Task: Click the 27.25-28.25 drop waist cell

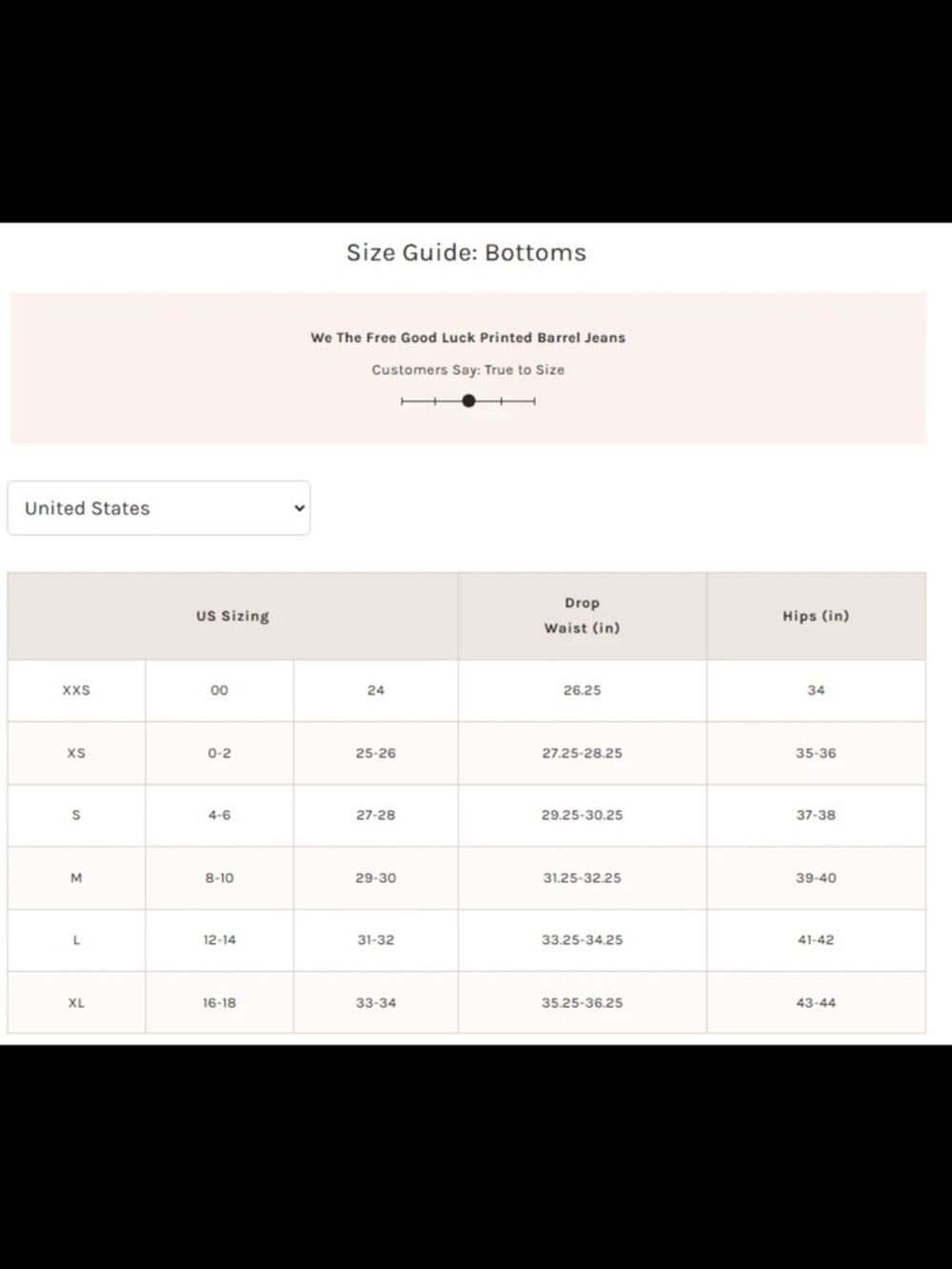Action: coord(583,753)
